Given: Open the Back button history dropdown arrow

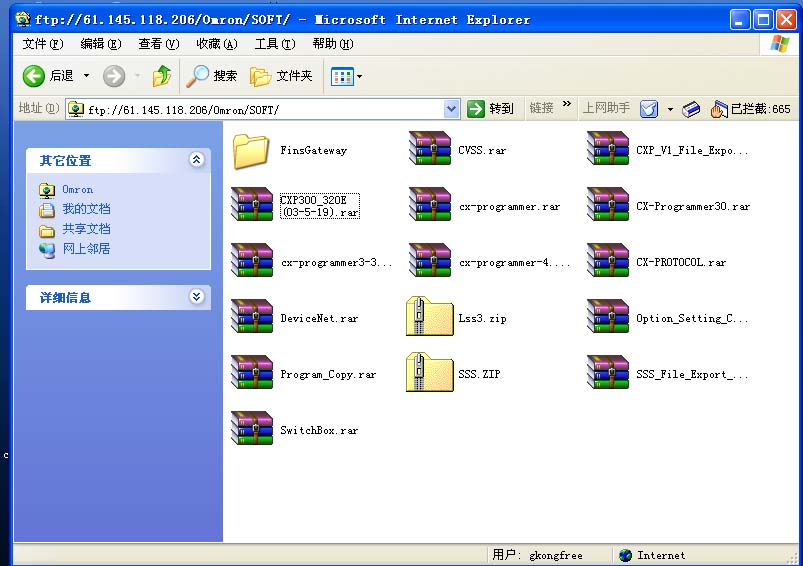Looking at the screenshot, I should (x=87, y=76).
